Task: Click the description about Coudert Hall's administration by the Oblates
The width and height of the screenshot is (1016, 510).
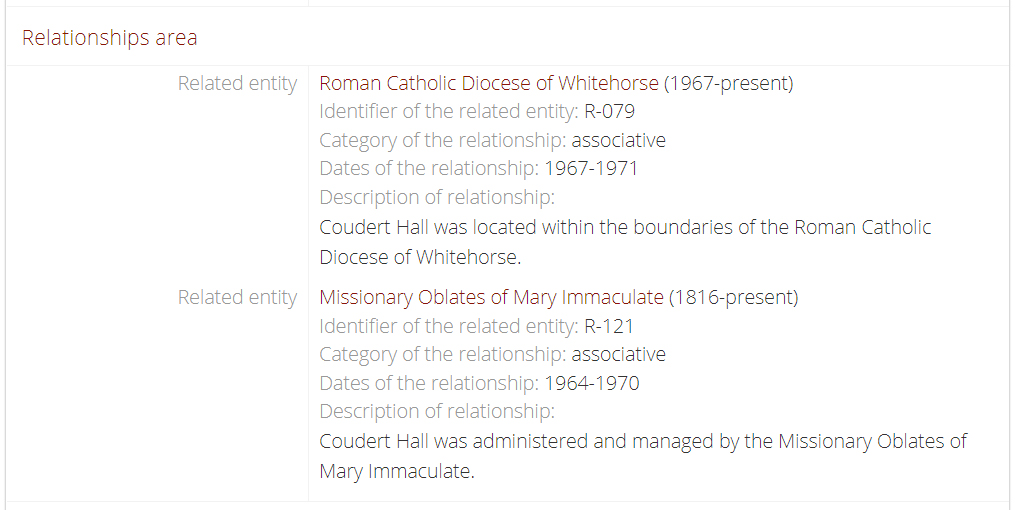Action: tap(643, 456)
